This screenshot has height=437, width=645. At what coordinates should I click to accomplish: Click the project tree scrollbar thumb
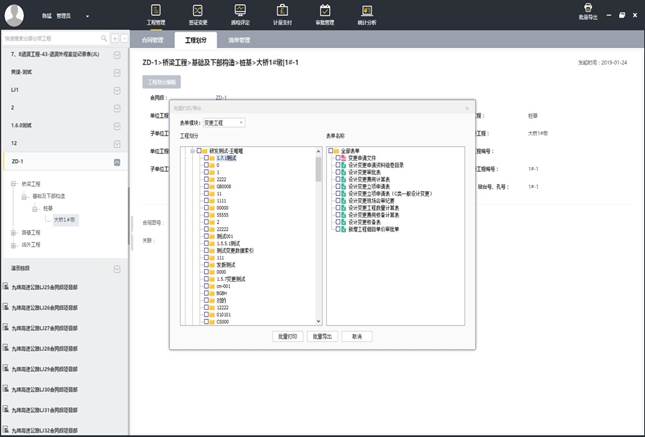coord(318,170)
